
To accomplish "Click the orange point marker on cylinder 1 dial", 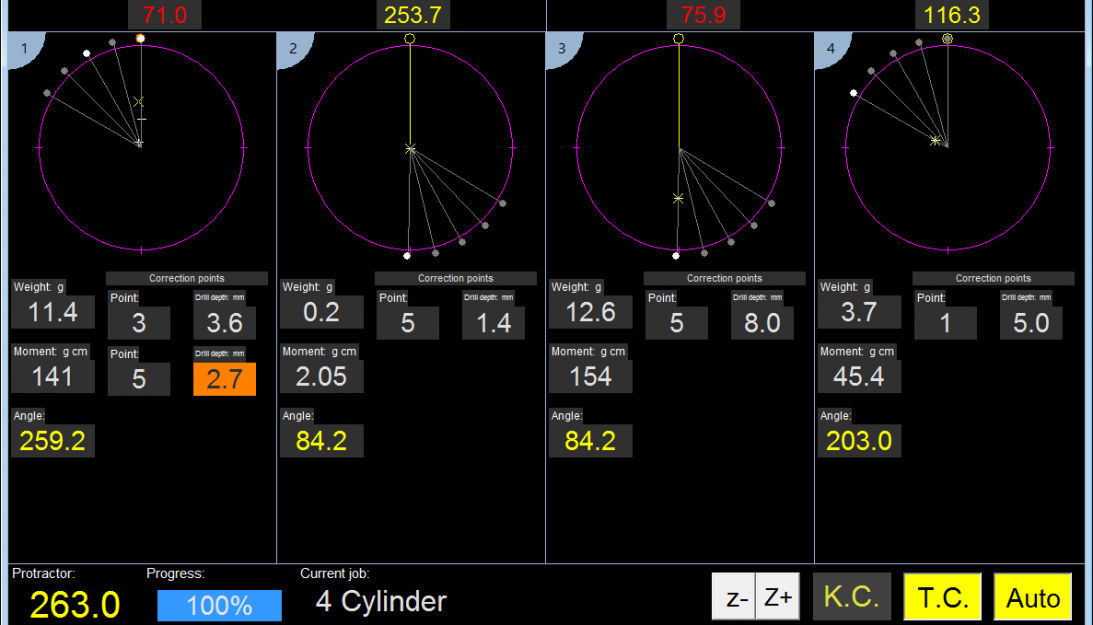I will point(140,37).
